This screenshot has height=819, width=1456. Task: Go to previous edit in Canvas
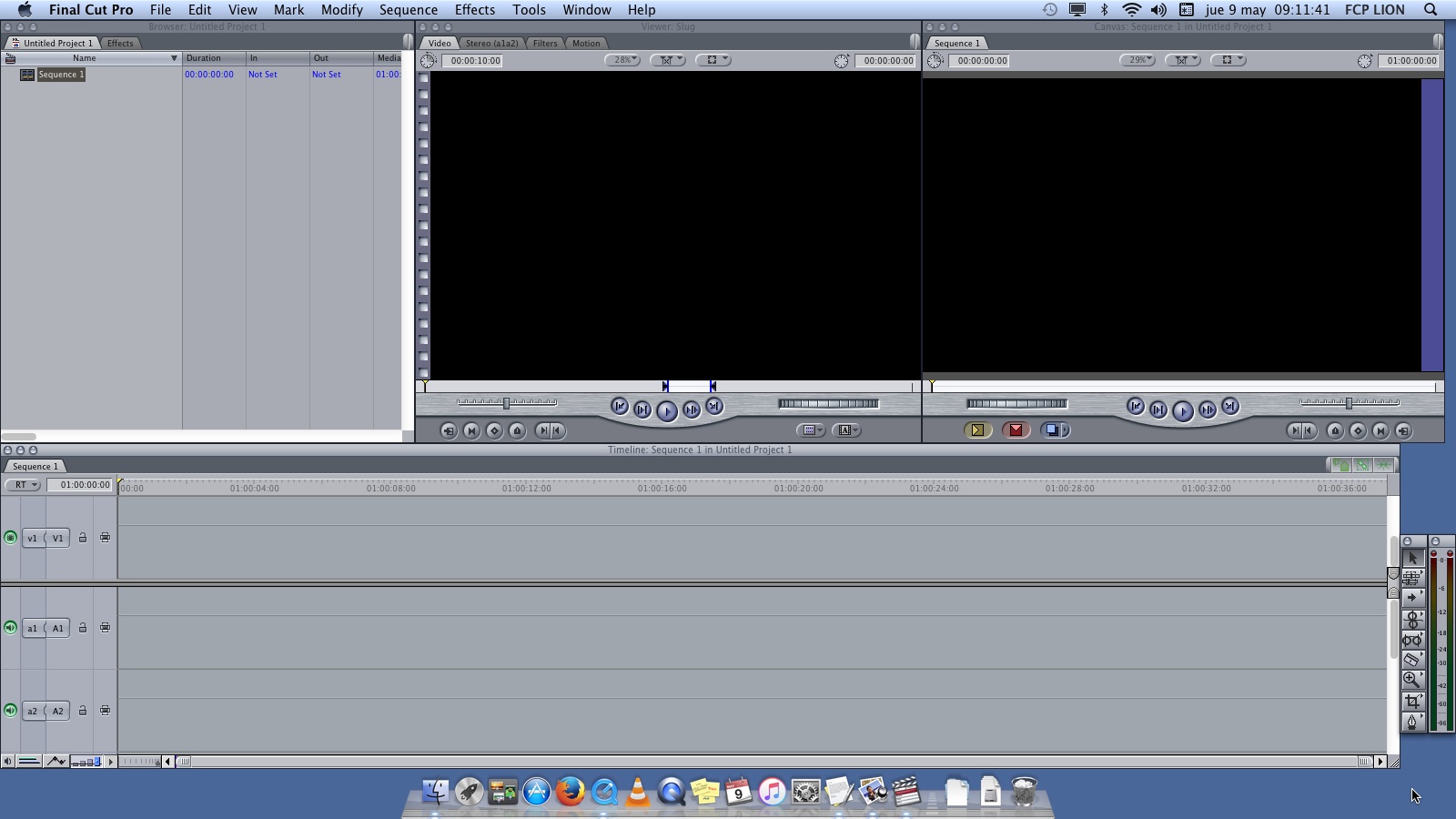(1136, 407)
